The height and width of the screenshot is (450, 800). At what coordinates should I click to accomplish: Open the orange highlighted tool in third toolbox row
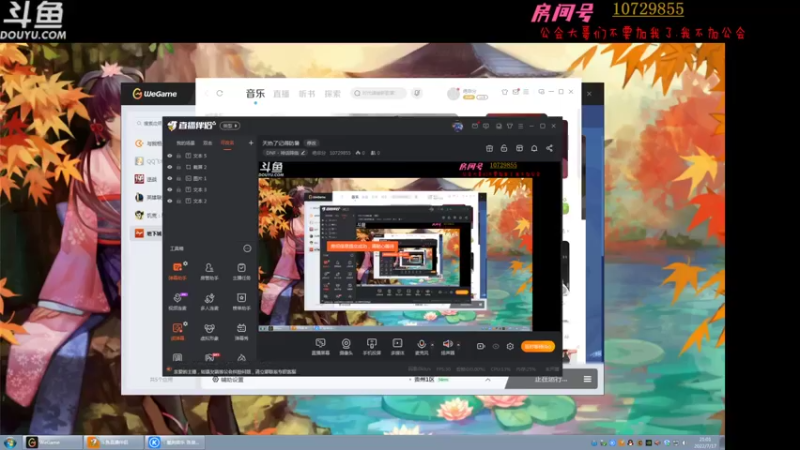pos(177,331)
